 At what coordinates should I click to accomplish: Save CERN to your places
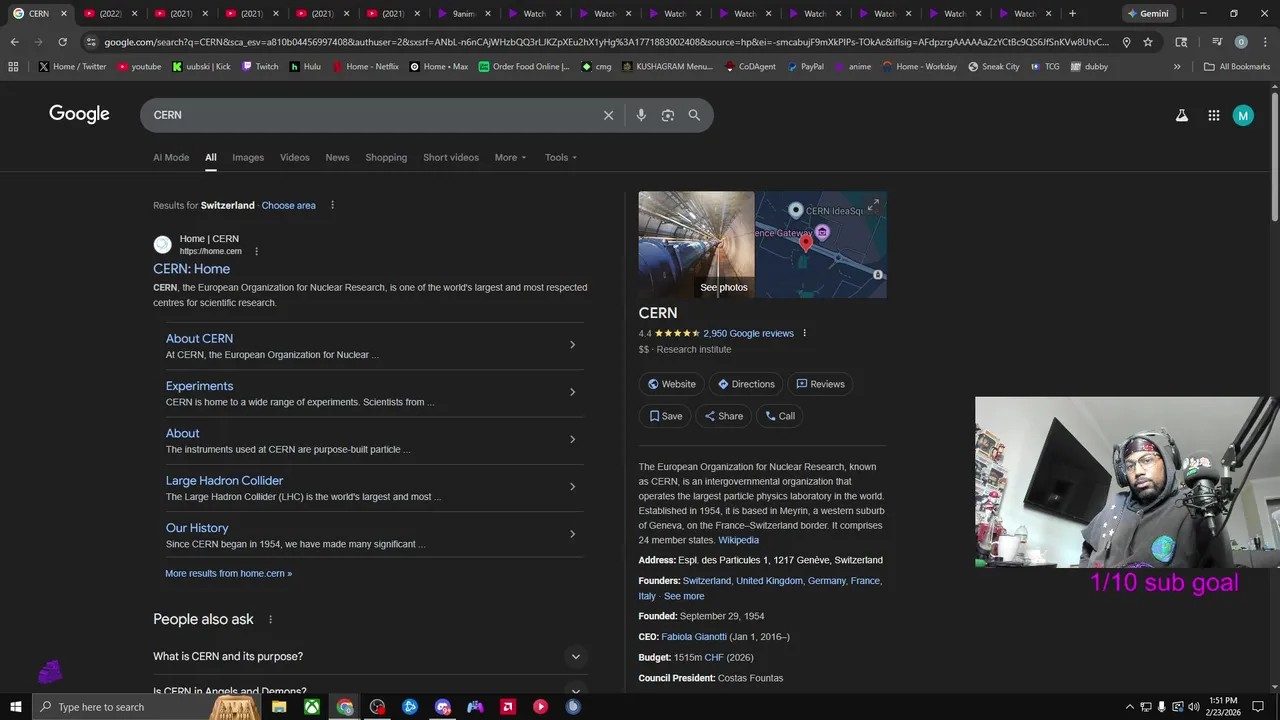point(665,416)
